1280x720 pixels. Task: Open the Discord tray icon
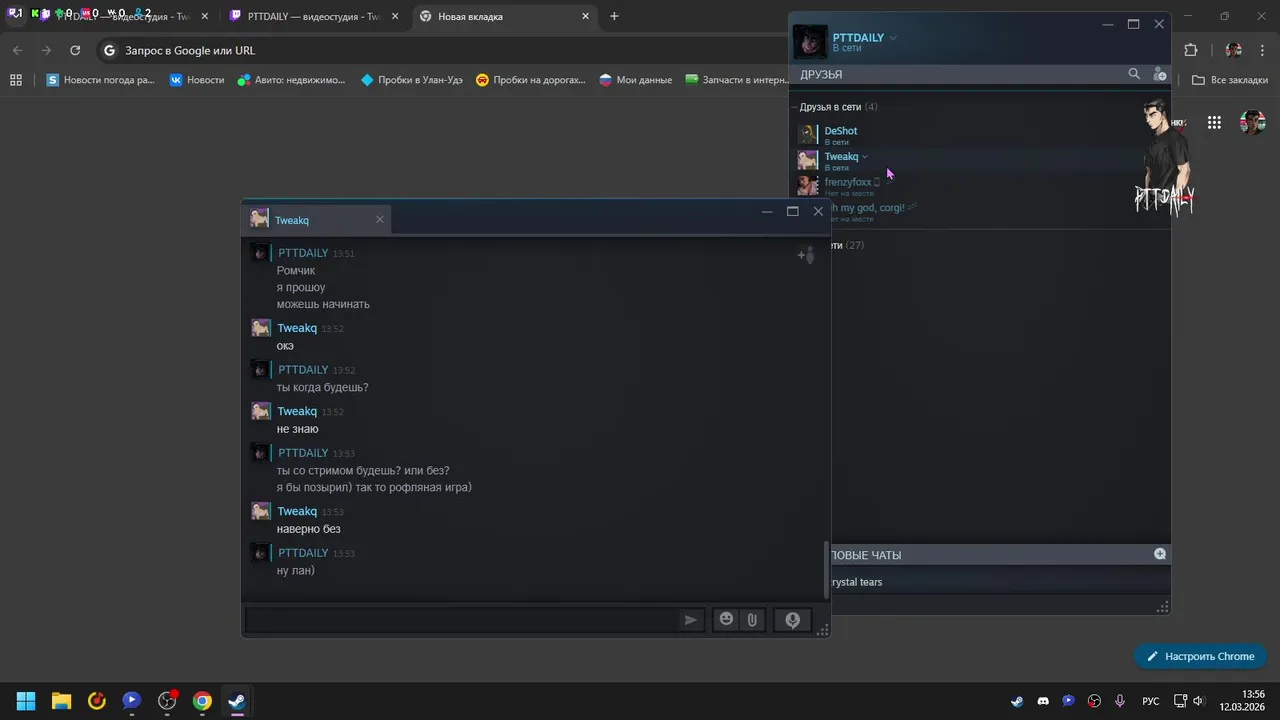click(1043, 701)
